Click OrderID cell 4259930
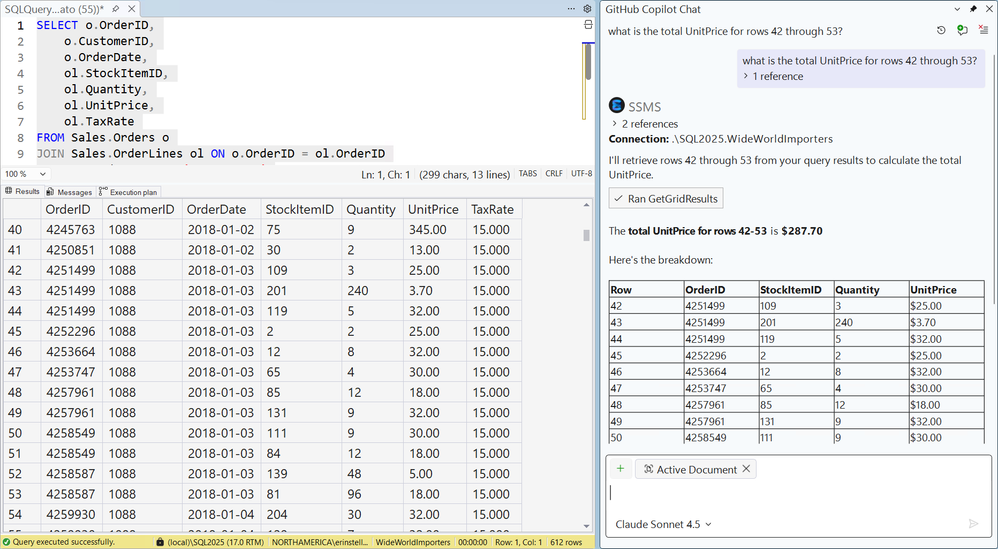The image size is (998, 549). 71,515
